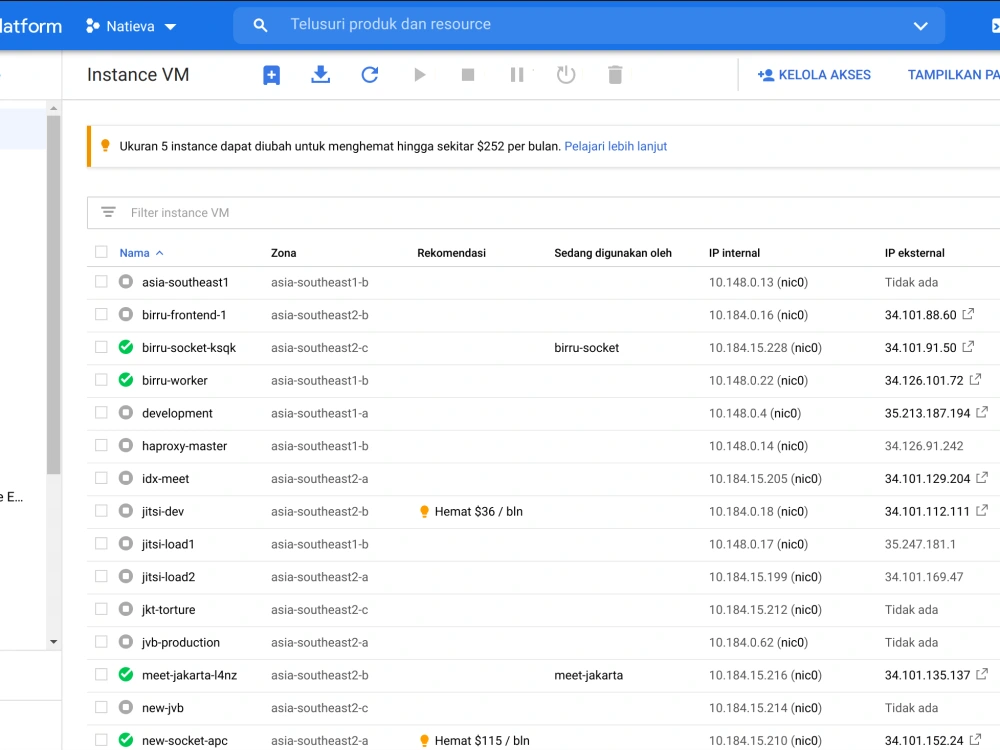The height and width of the screenshot is (750, 1000).
Task: Click the IP internal column header
Action: pos(734,253)
